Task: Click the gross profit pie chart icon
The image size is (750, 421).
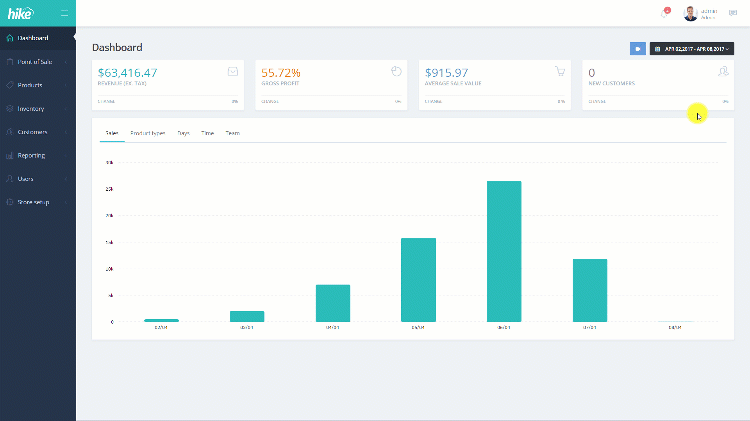Action: tap(396, 71)
